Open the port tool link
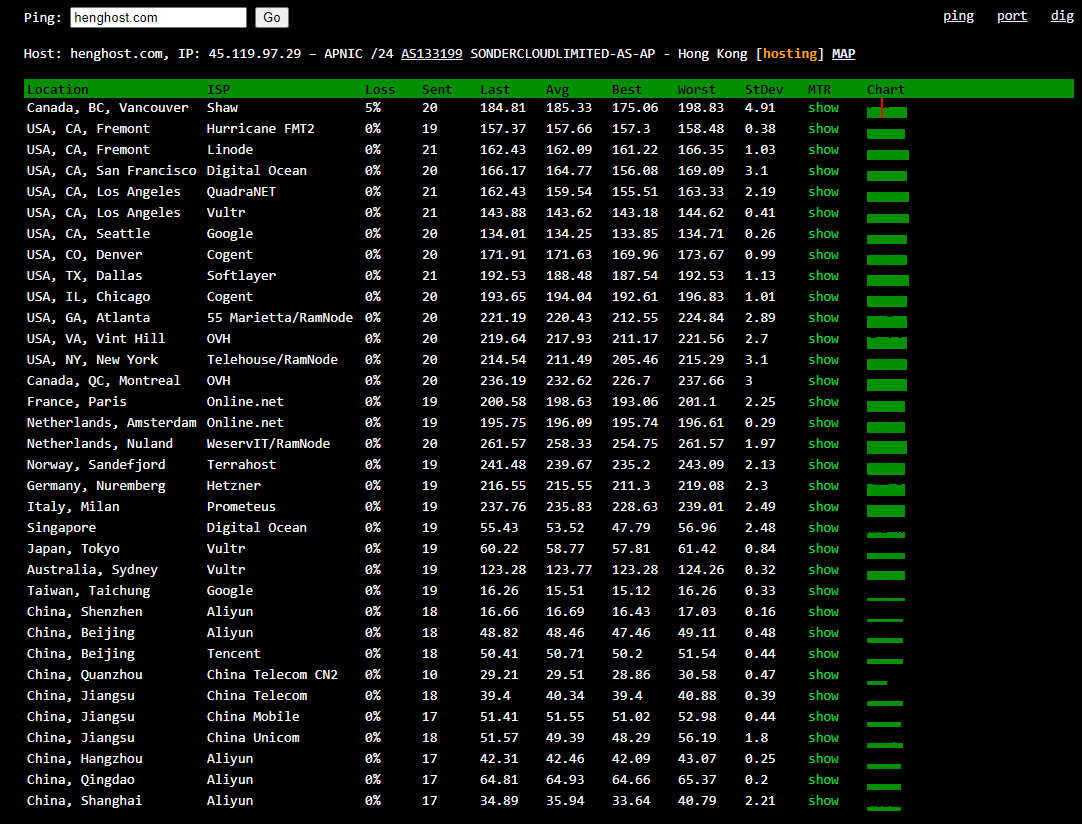 pyautogui.click(x=1012, y=16)
